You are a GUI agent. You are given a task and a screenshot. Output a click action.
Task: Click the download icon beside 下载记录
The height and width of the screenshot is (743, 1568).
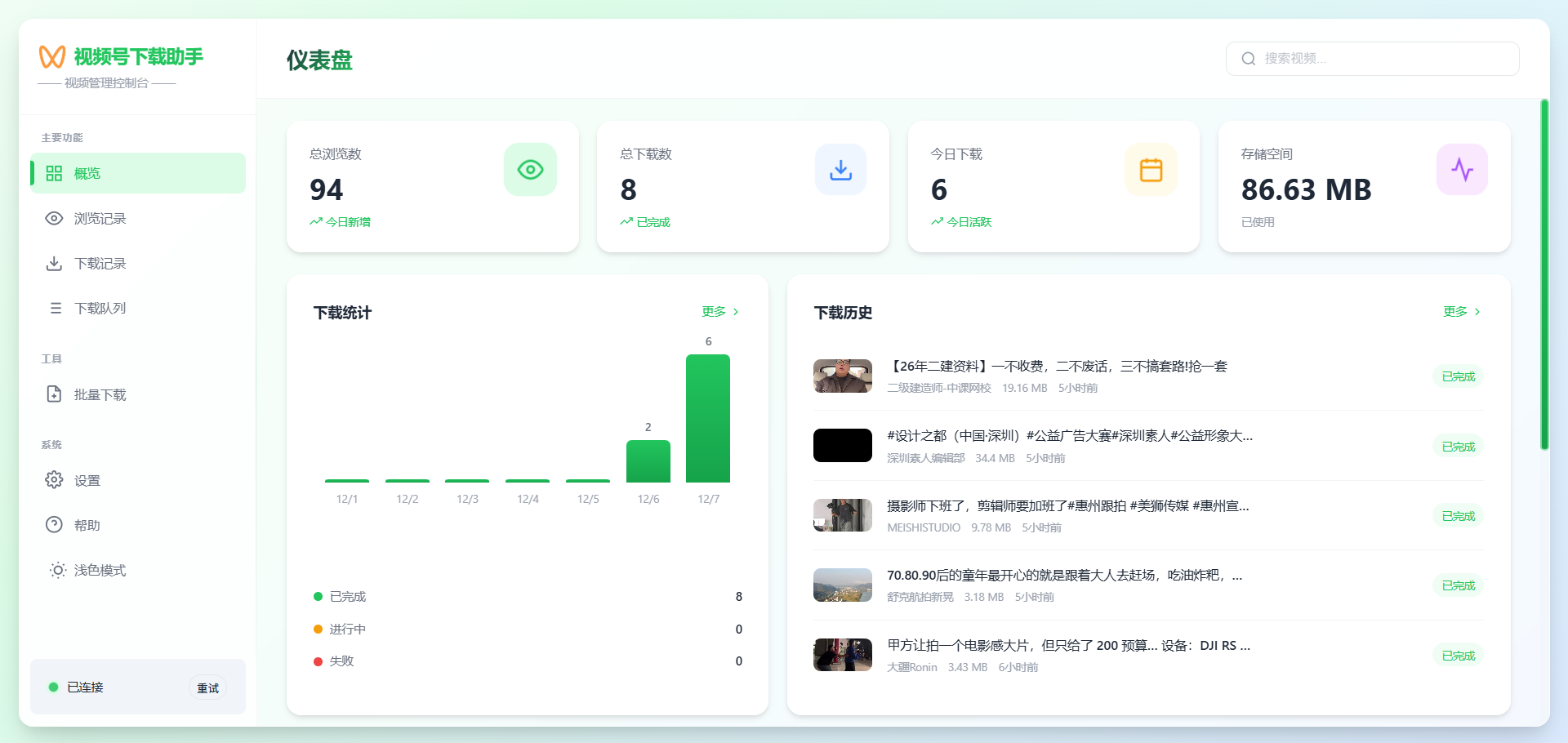tap(54, 263)
